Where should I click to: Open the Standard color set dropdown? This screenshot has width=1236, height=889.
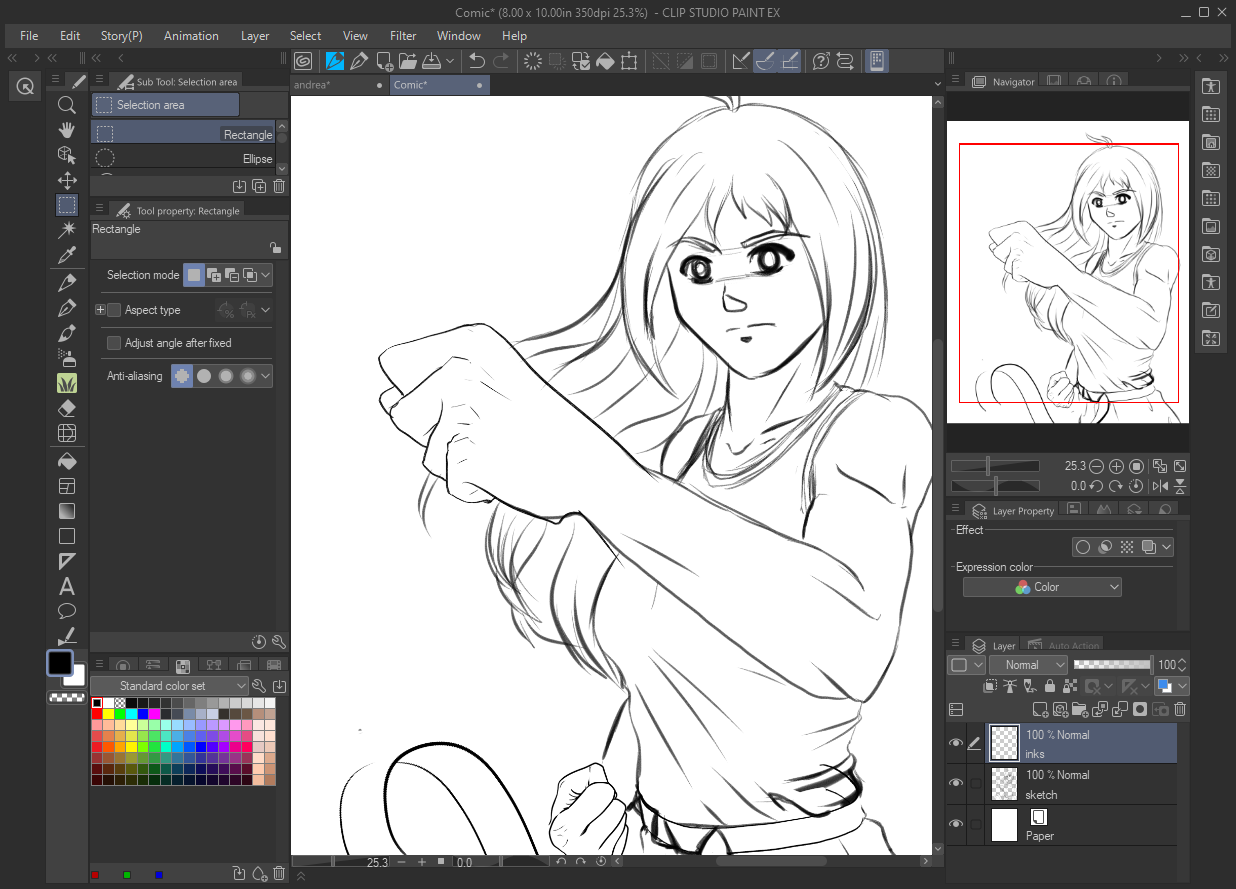pyautogui.click(x=169, y=686)
